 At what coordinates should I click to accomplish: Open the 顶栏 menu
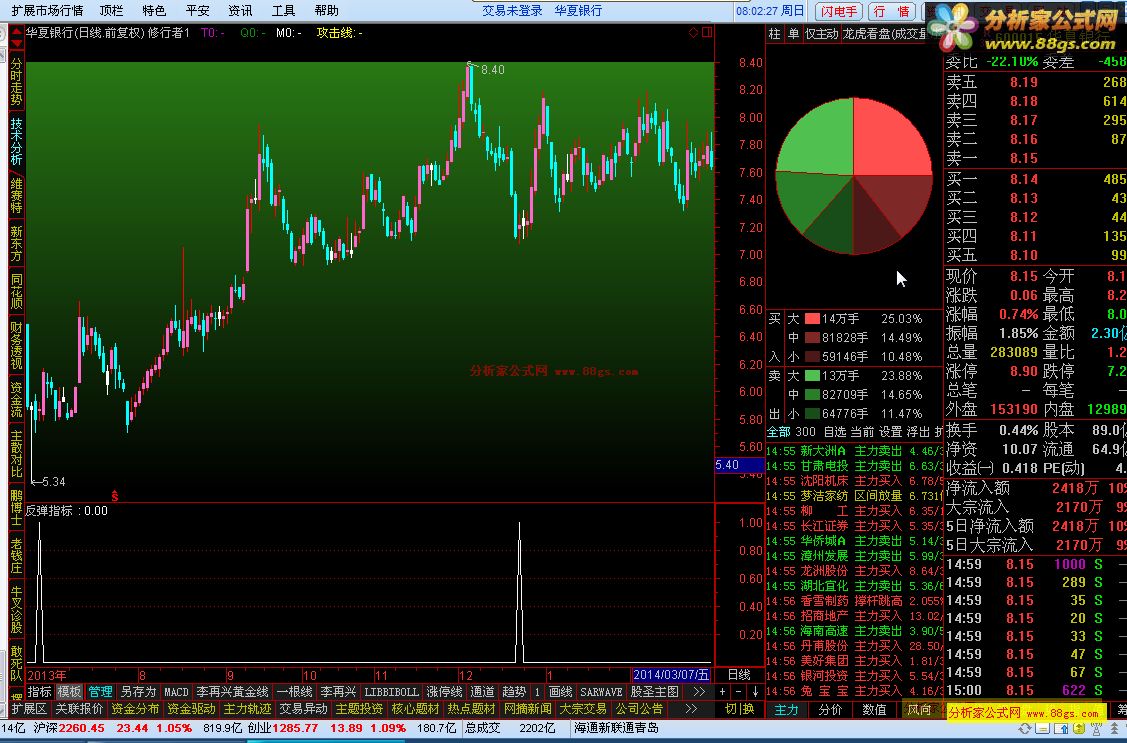pos(111,11)
